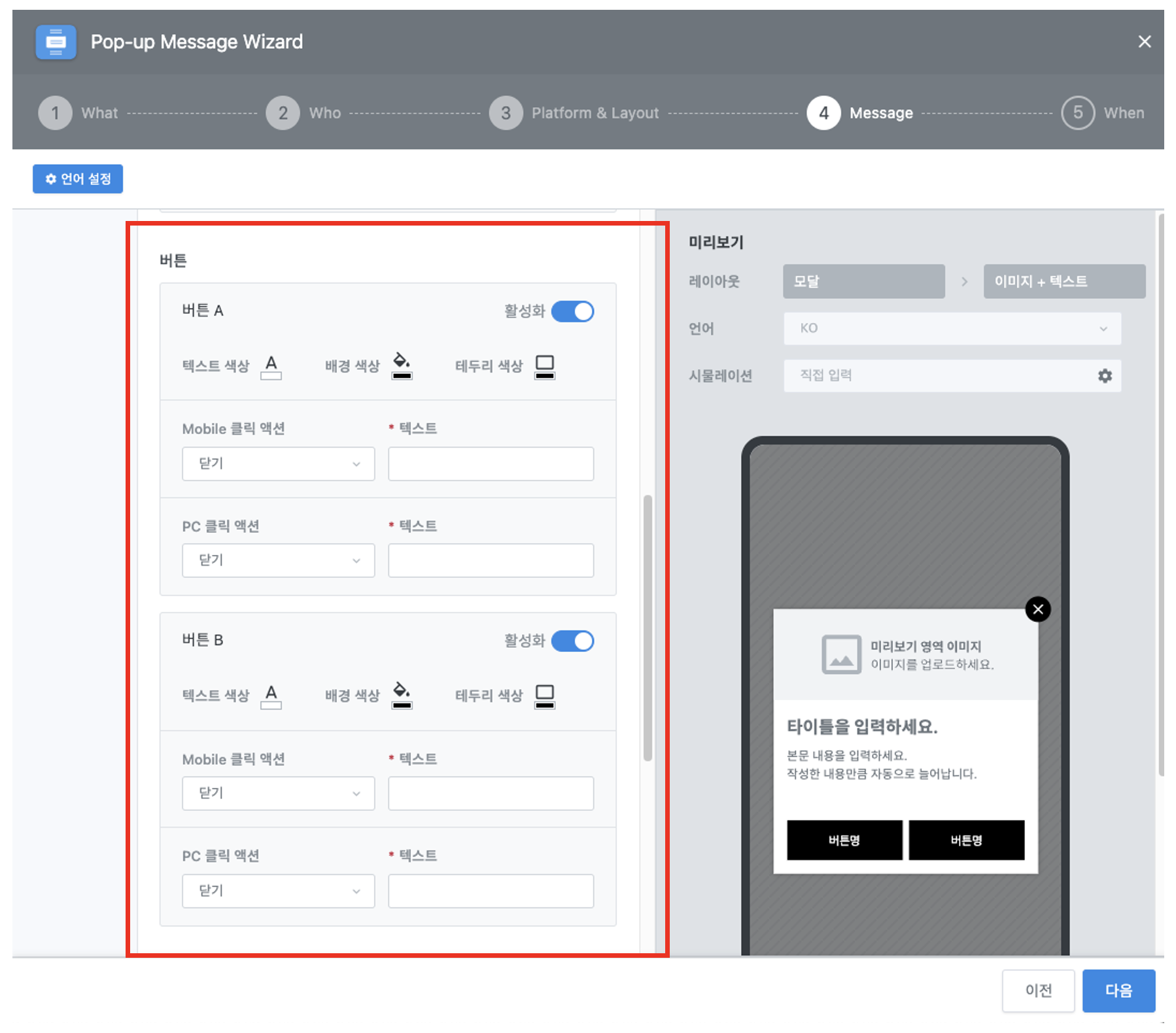Open 버튼 B Mobile 클릭 액션 dropdown
The image size is (1176, 1033).
(279, 793)
